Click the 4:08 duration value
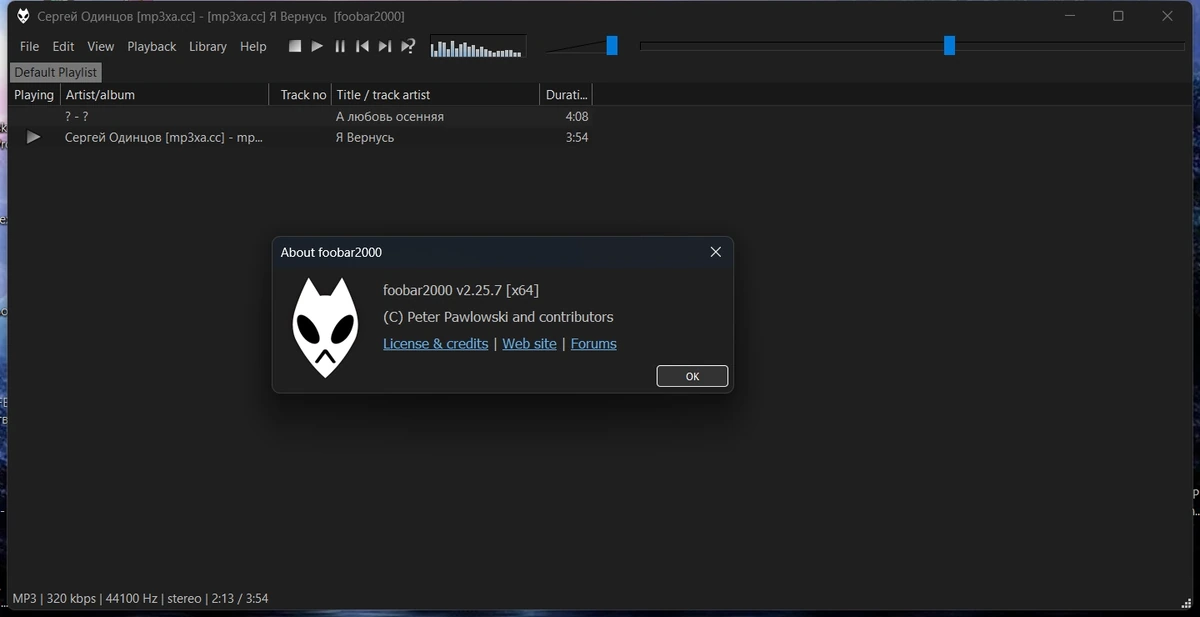 click(x=577, y=117)
